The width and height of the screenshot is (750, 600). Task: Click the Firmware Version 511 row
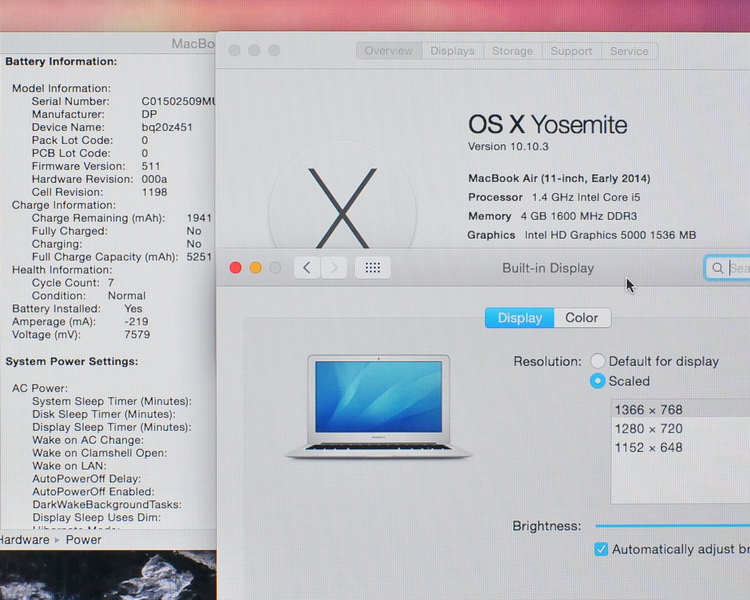pyautogui.click(x=96, y=166)
